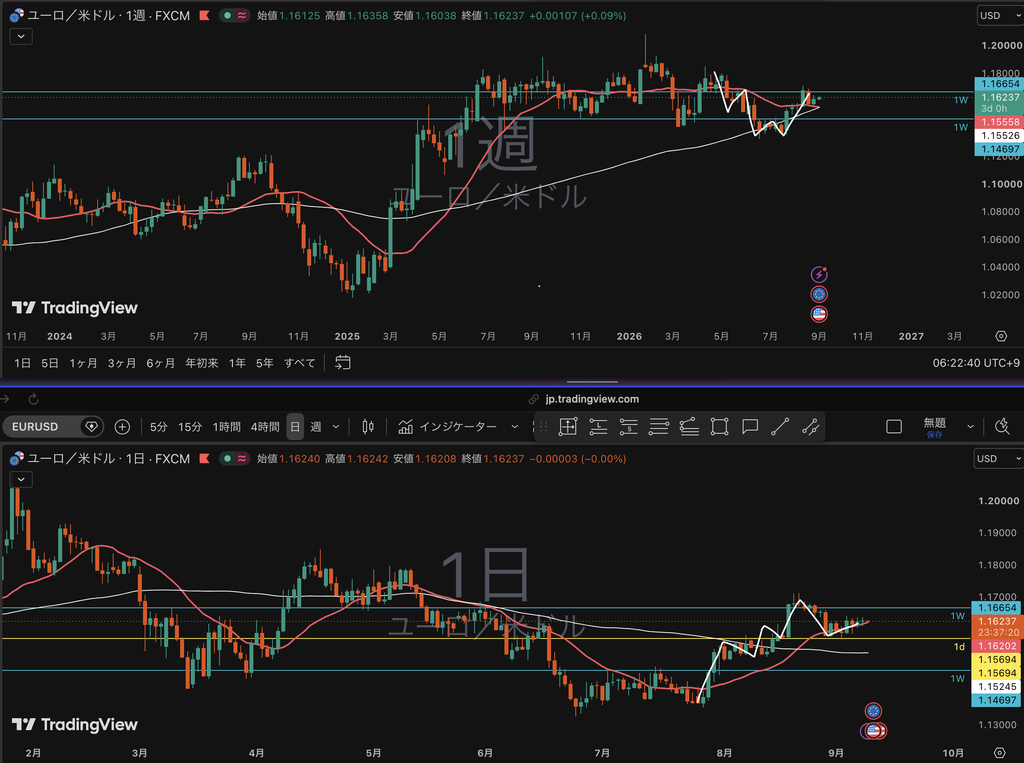Switch timeframe to 4時間
Image resolution: width=1024 pixels, height=763 pixels.
click(x=265, y=427)
